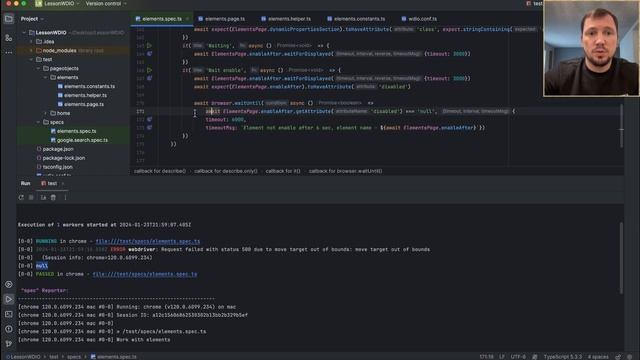The width and height of the screenshot is (640, 360).
Task: Click 'callback for describe()' breadcrumb
Action: point(160,171)
